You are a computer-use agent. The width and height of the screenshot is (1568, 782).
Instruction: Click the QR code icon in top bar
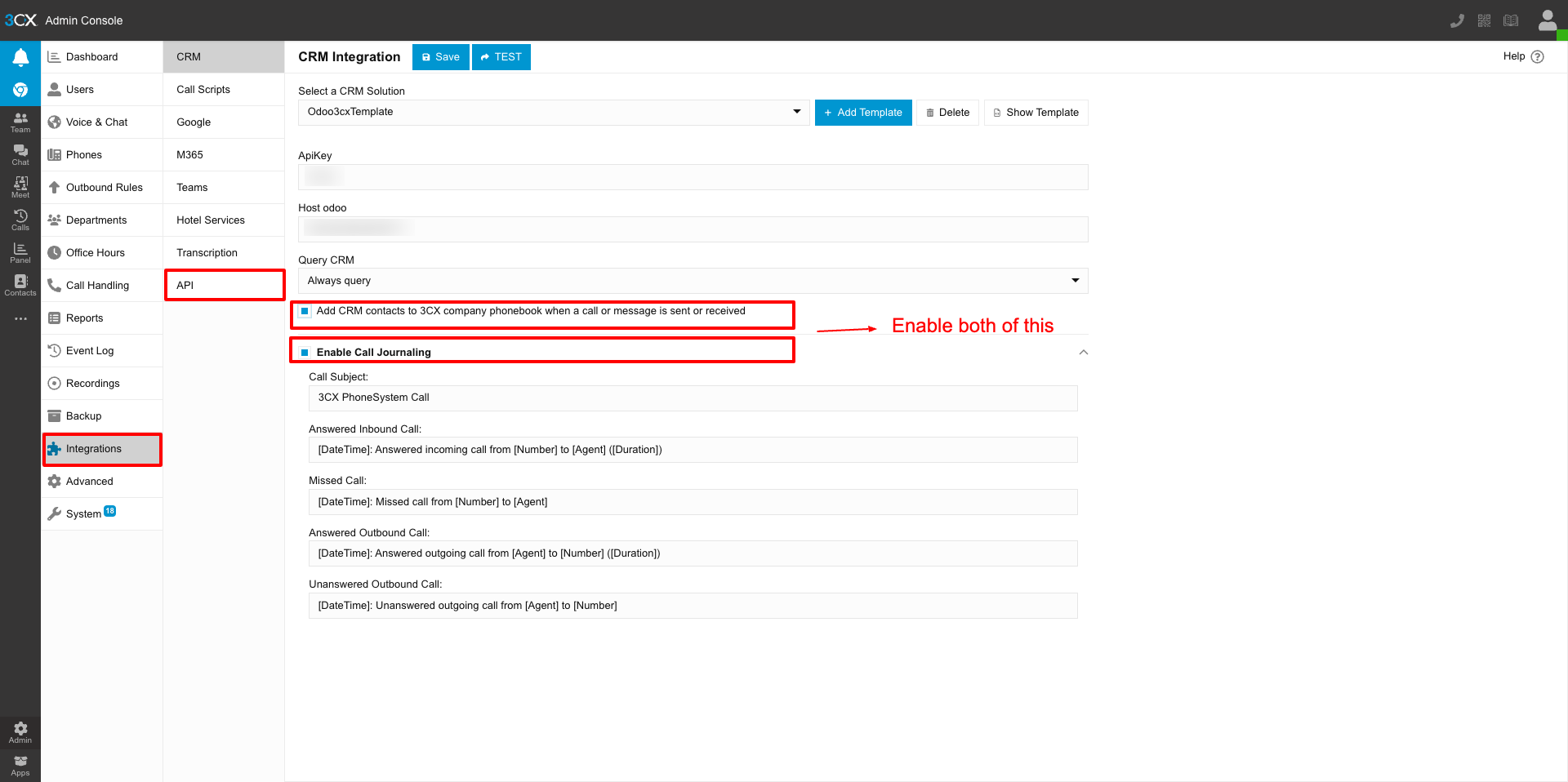tap(1484, 20)
